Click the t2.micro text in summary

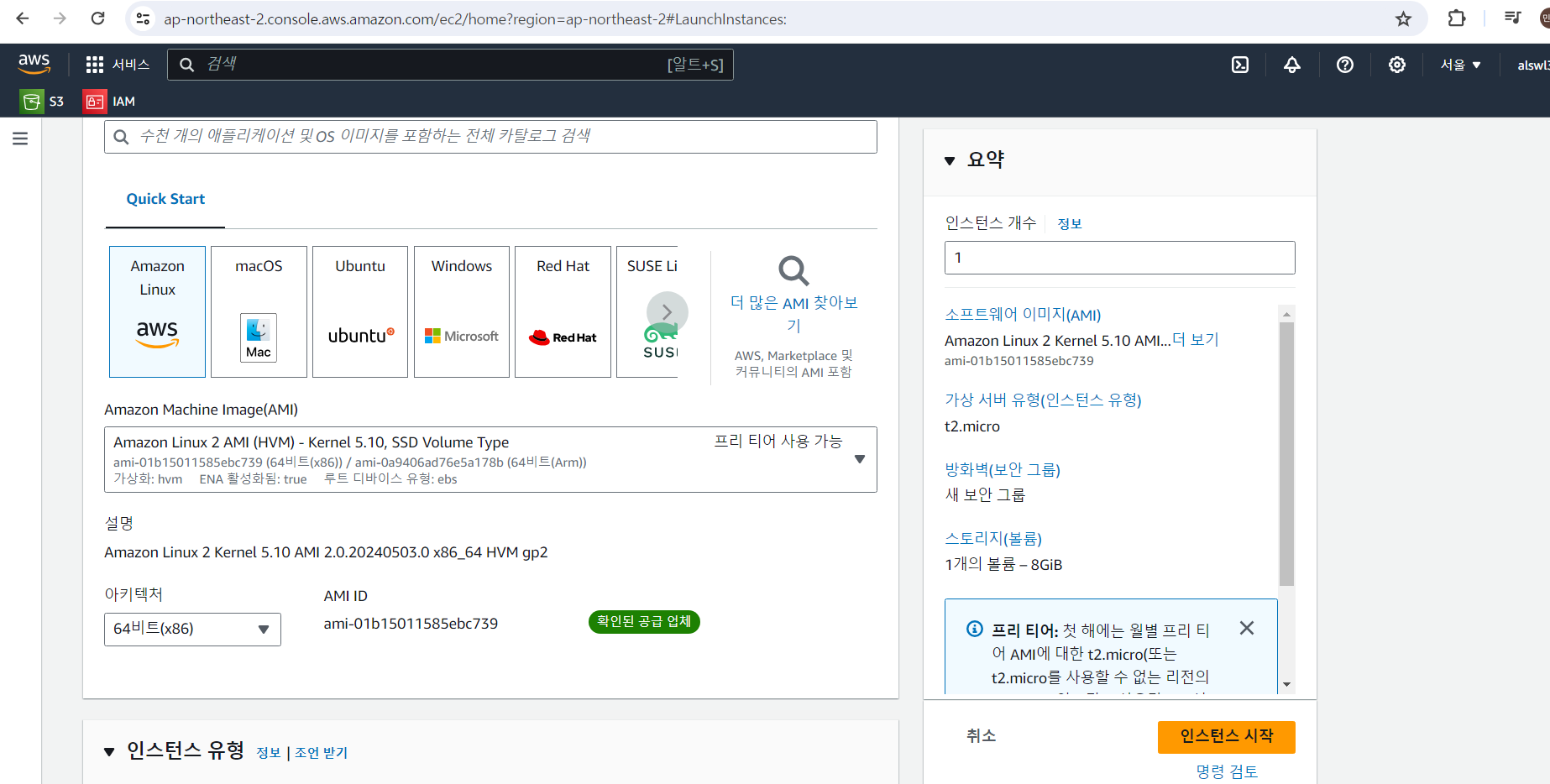(x=972, y=426)
